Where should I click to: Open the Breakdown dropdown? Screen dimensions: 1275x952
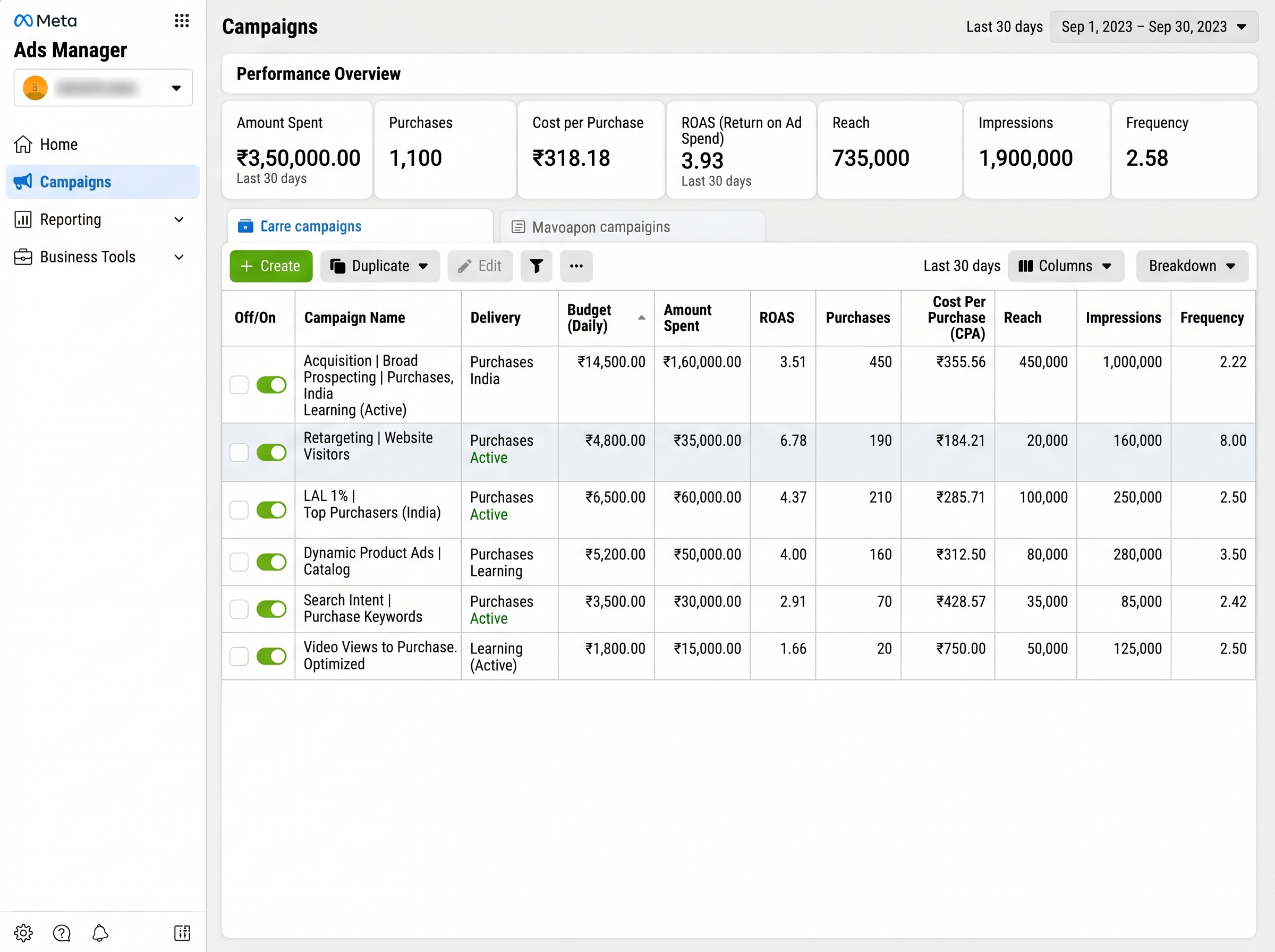[1192, 266]
